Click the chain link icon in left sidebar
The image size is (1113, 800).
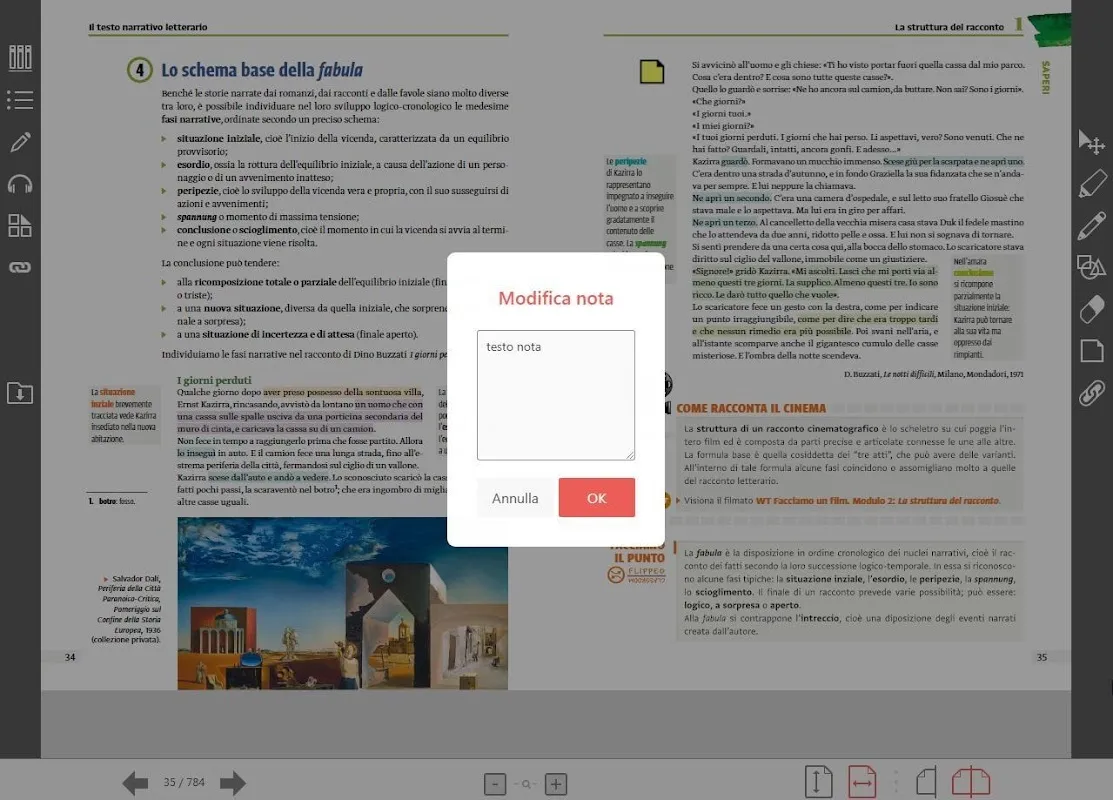coord(20,267)
